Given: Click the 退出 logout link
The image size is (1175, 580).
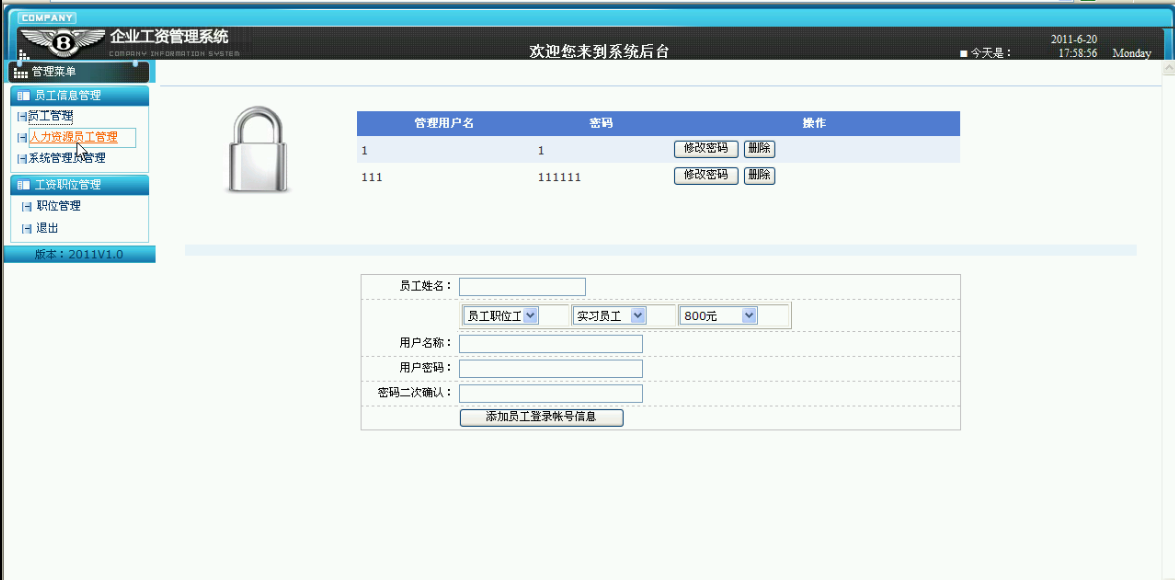Looking at the screenshot, I should point(47,228).
